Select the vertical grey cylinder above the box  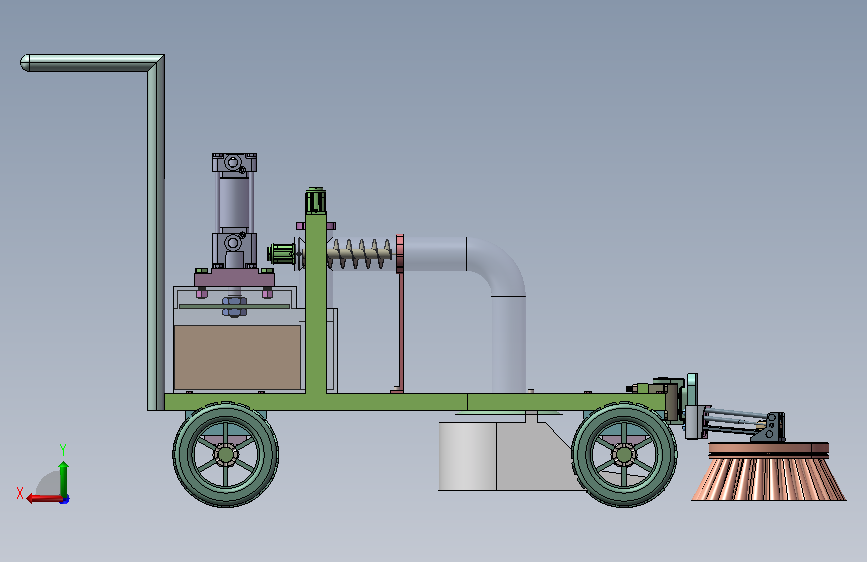coord(234,203)
